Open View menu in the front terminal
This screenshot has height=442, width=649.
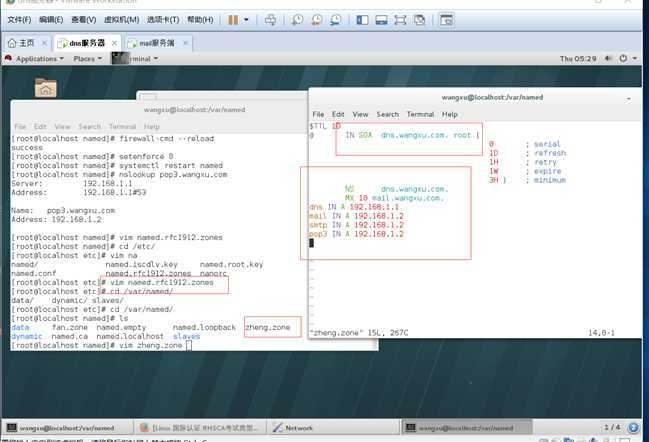[360, 114]
